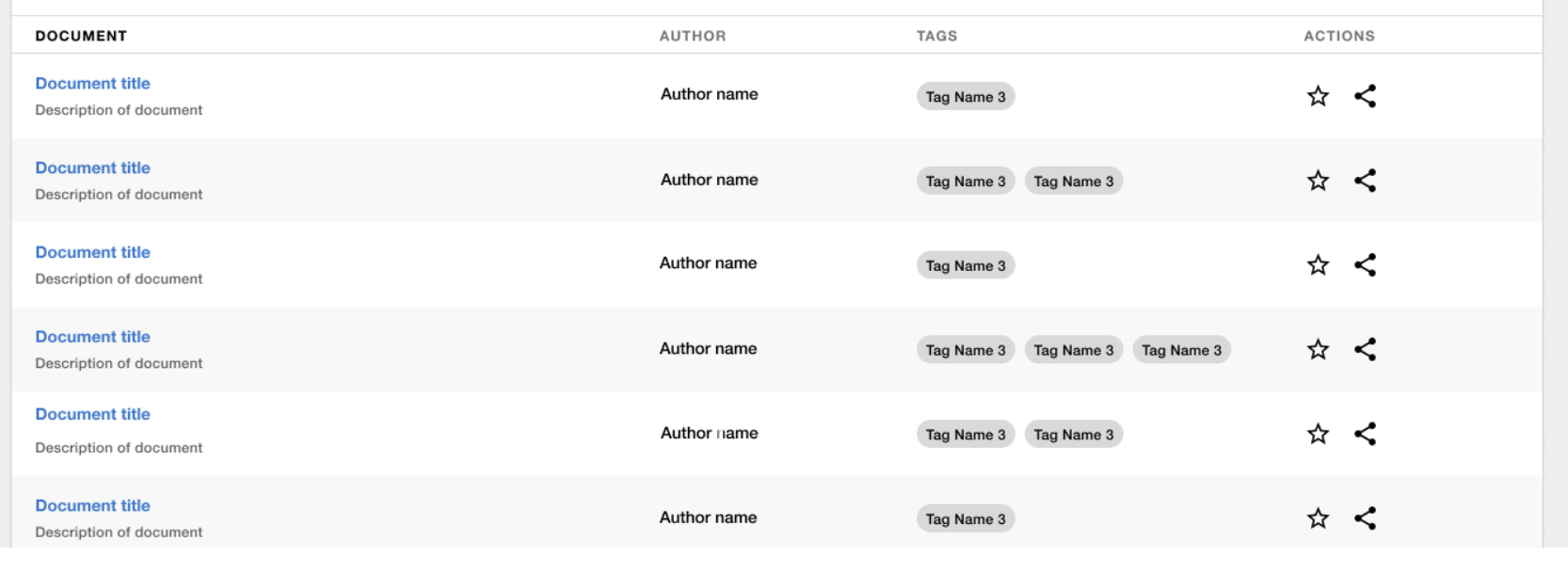Click the second tag in the second row

(1073, 181)
